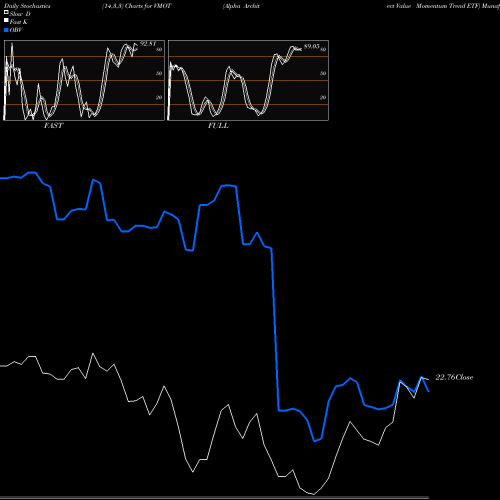Click the 50 axis label in FULL chart
The image size is (500, 500).
(x=323, y=73)
